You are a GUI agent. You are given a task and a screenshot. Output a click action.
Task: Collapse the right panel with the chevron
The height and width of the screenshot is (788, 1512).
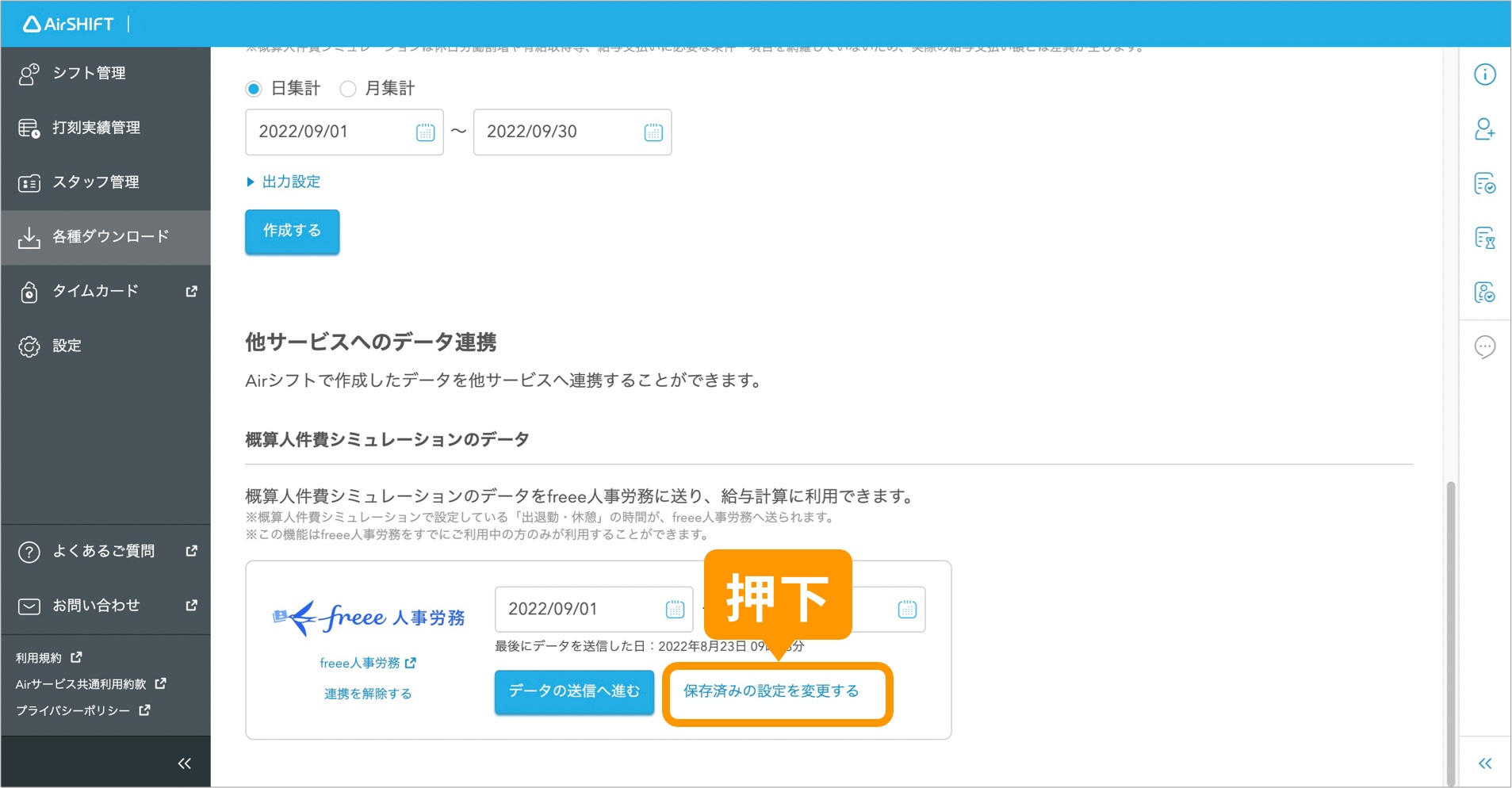point(1484,763)
